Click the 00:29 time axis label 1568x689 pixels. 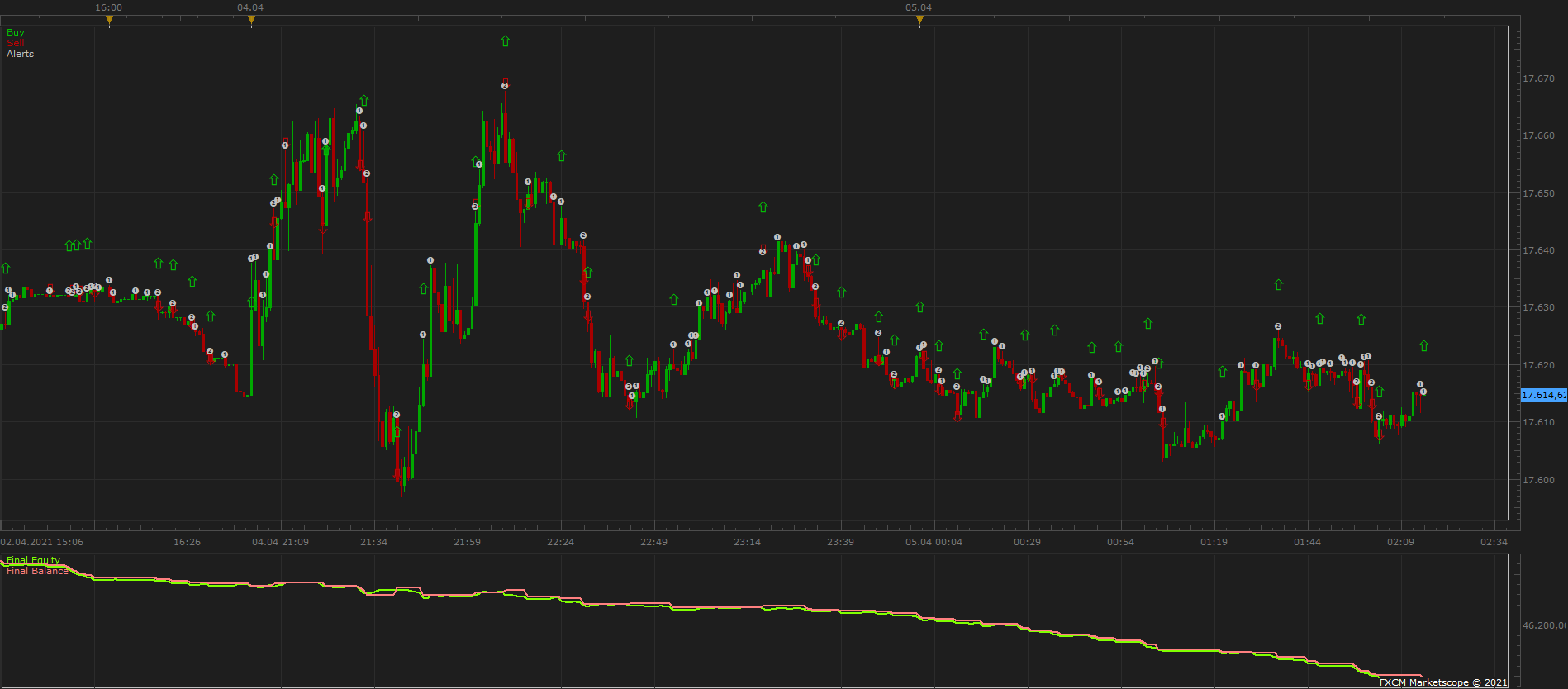coord(1028,542)
